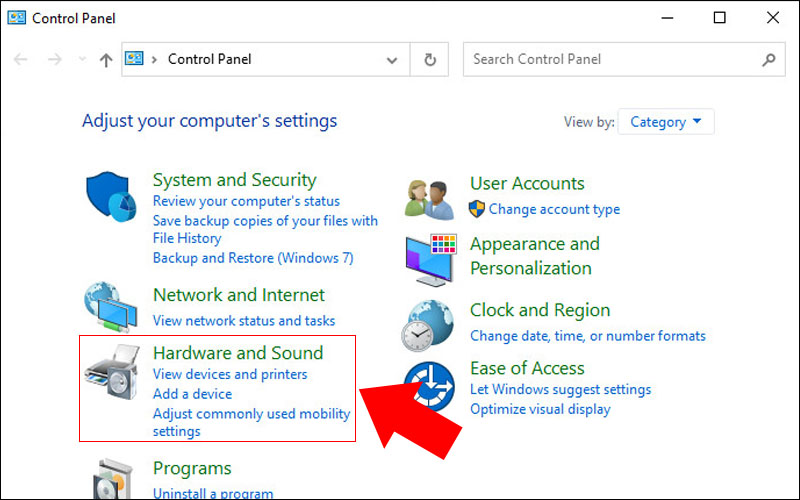Click the search magnifier icon
The image size is (800, 500).
pos(768,60)
